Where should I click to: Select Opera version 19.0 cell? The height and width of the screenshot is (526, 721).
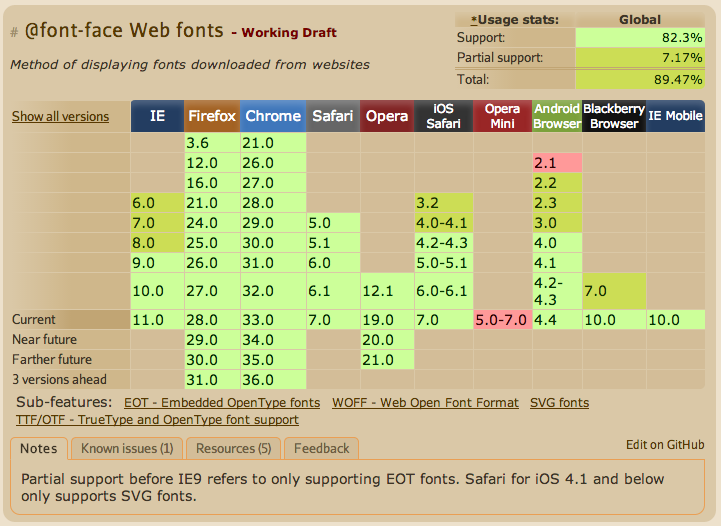387,320
